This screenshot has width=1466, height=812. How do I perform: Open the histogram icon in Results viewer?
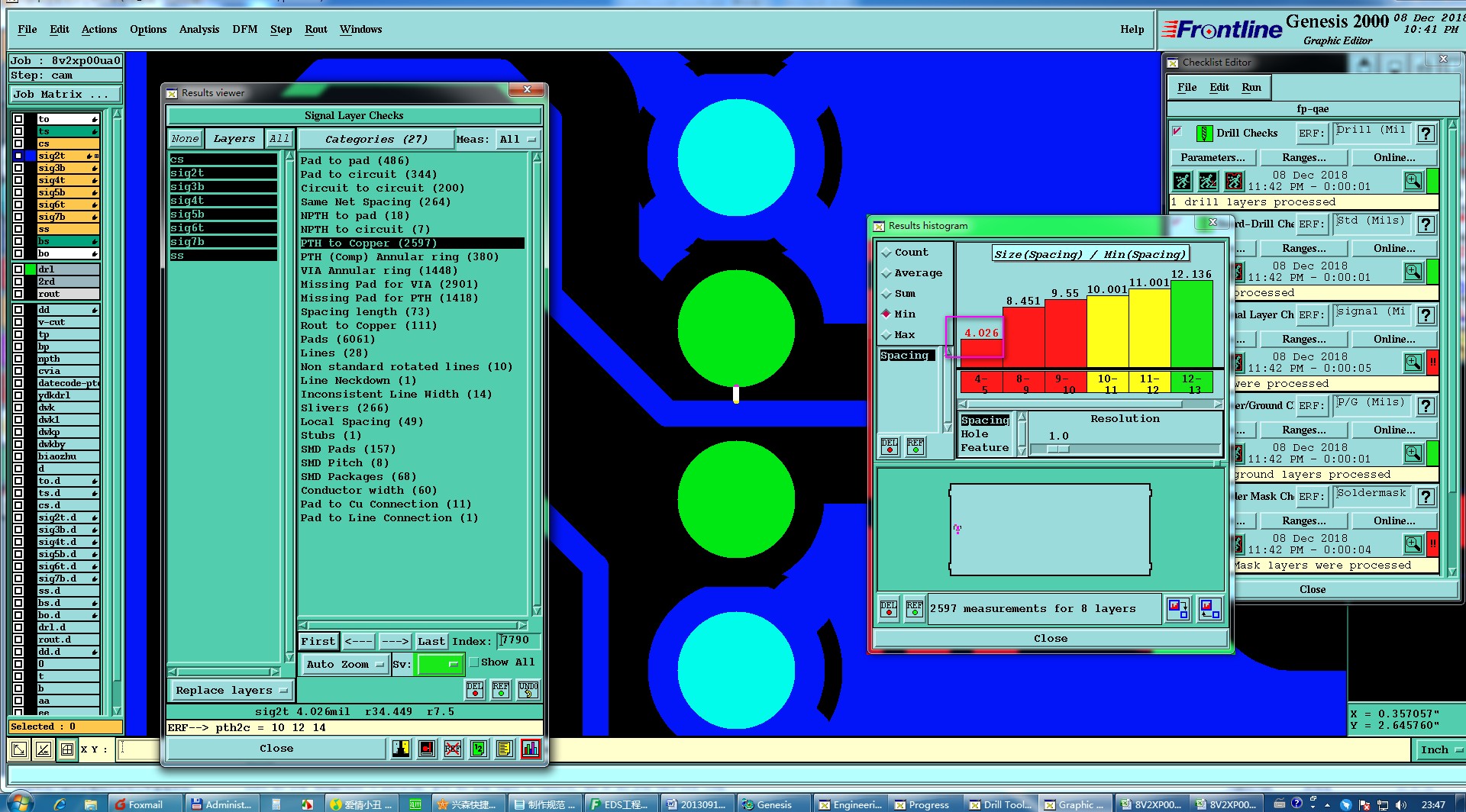(530, 749)
